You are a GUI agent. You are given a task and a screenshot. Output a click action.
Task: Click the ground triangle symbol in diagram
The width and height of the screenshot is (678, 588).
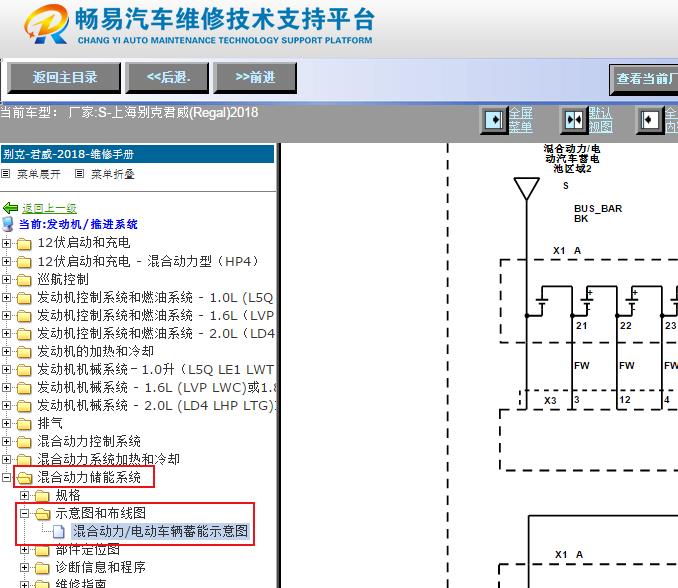coord(526,189)
